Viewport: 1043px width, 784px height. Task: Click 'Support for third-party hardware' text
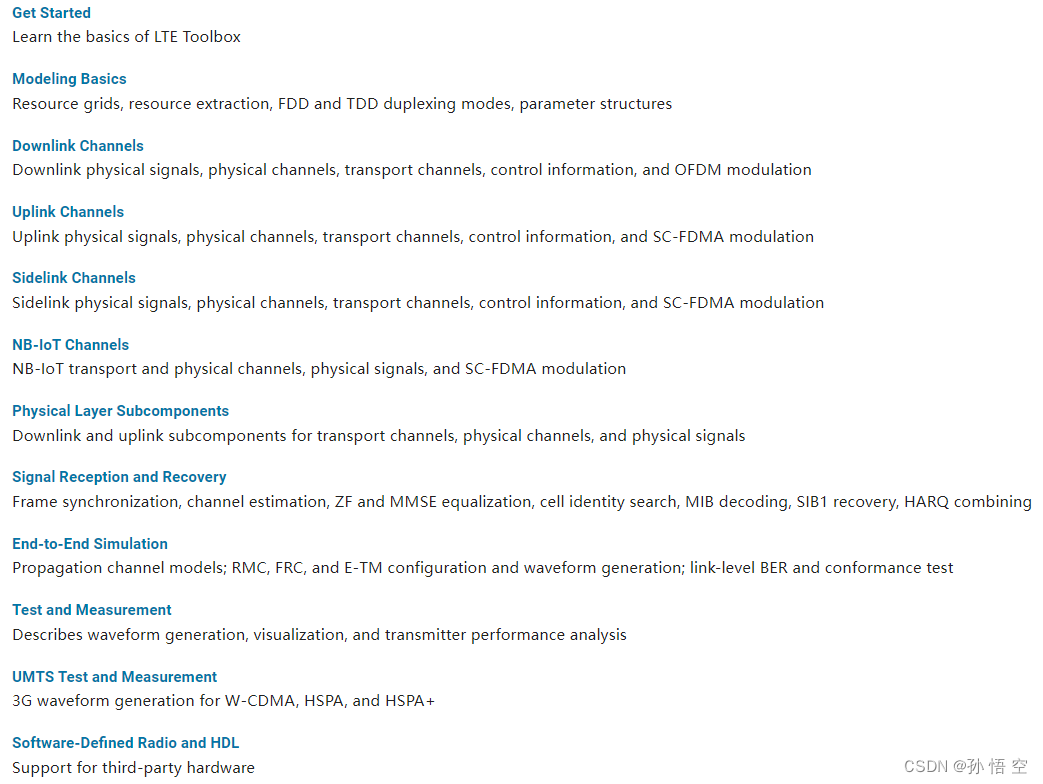(x=133, y=767)
